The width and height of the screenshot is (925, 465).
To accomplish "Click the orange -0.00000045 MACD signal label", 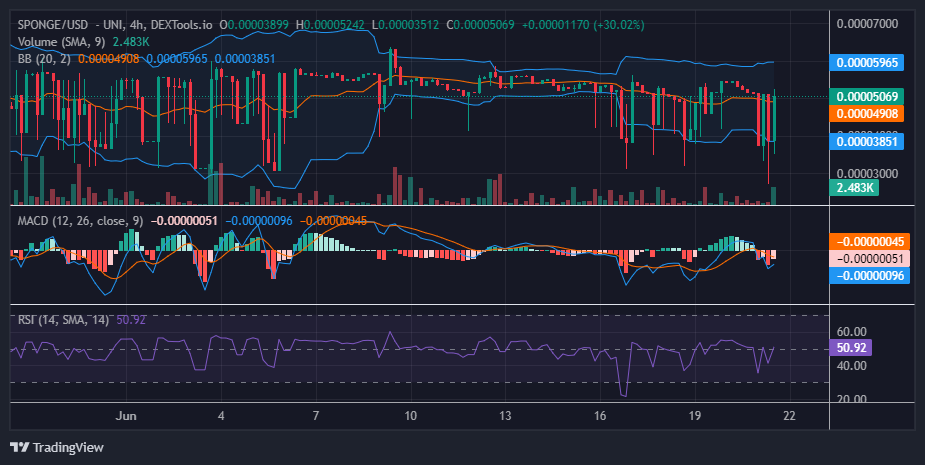I will tap(870, 241).
